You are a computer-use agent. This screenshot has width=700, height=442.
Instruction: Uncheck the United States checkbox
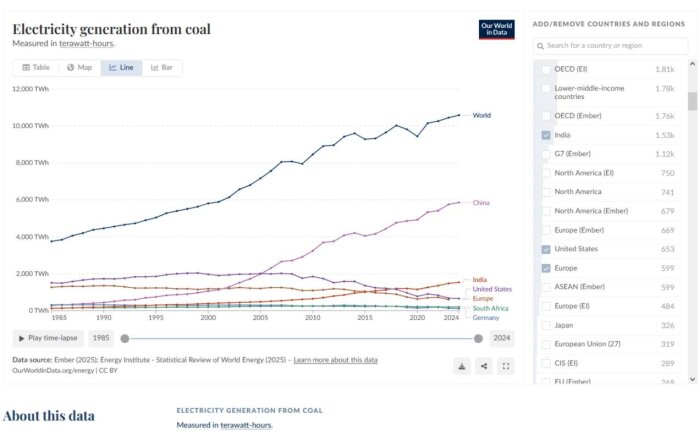click(x=546, y=249)
